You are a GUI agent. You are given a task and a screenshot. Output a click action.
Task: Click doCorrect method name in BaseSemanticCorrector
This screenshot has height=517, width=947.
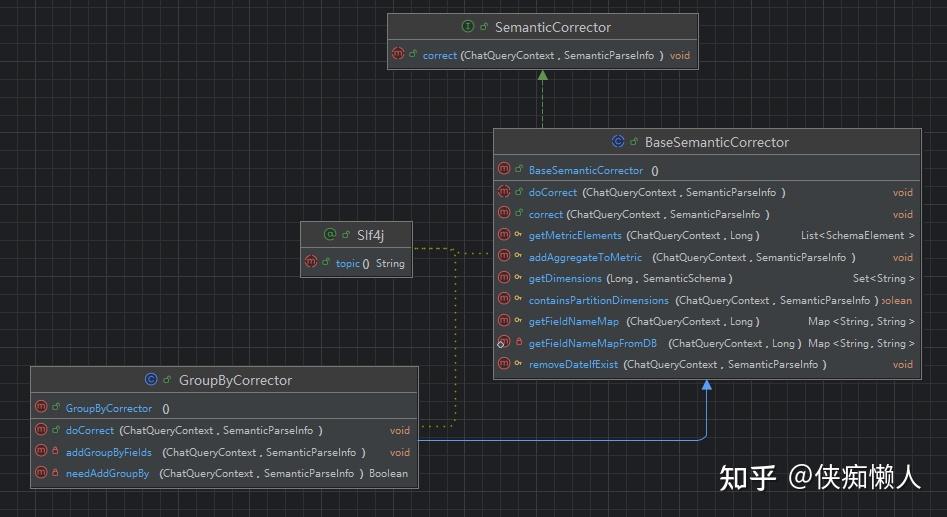(553, 193)
